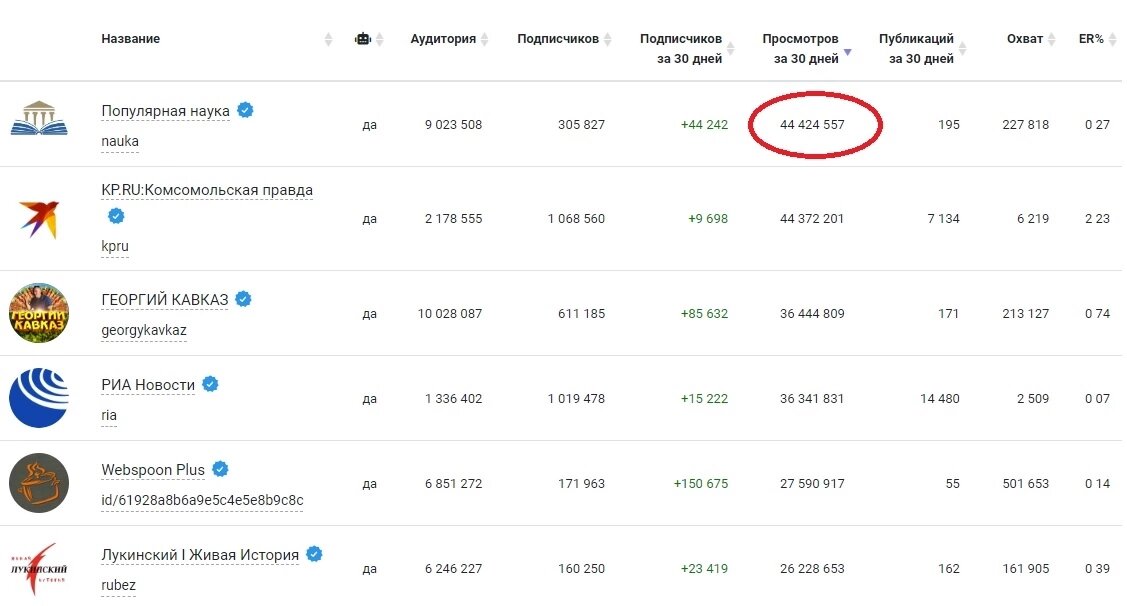Click sort arrows beside Публикаций за 30 дней
Screen dimensions: 1127x606
(961, 48)
